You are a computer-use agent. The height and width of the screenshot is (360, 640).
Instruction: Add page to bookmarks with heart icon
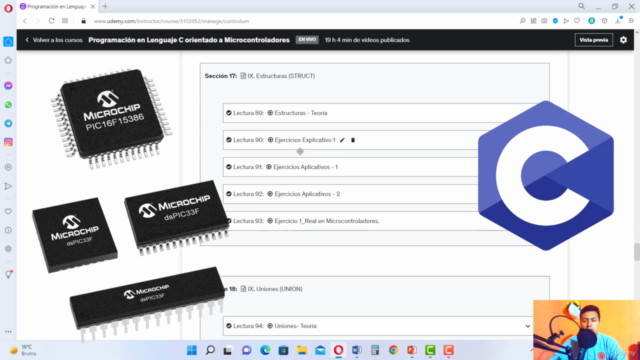point(577,21)
